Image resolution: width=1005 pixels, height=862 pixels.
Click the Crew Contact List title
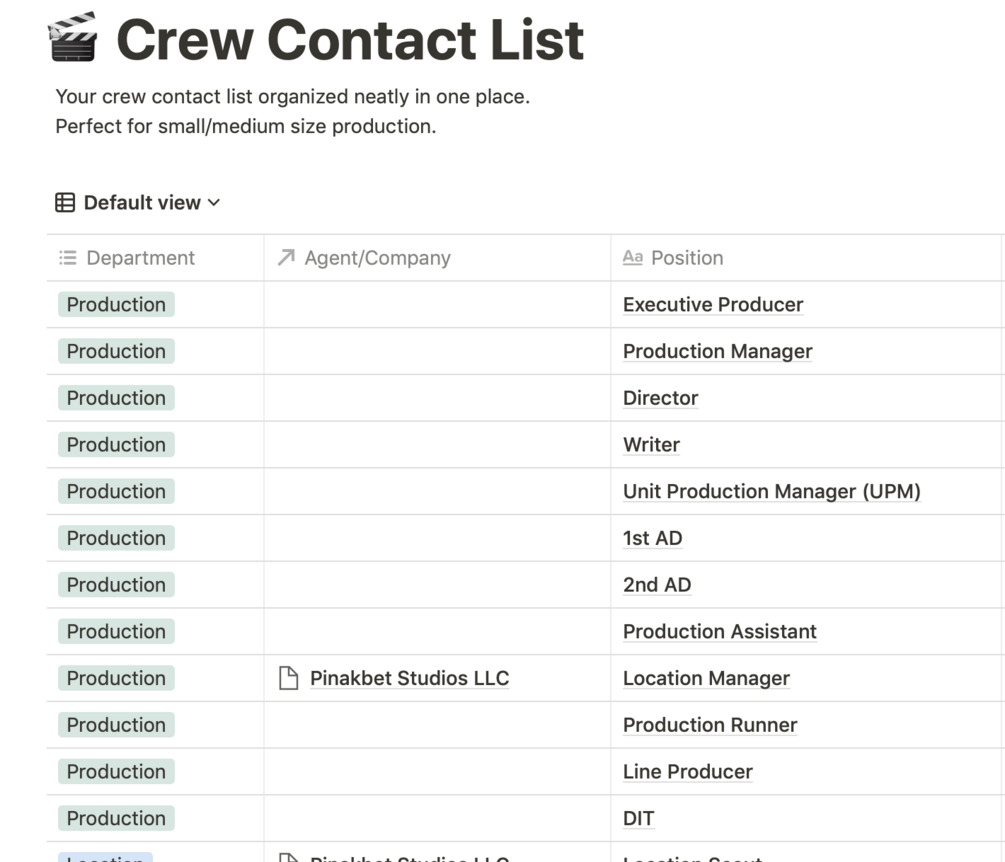[x=350, y=40]
